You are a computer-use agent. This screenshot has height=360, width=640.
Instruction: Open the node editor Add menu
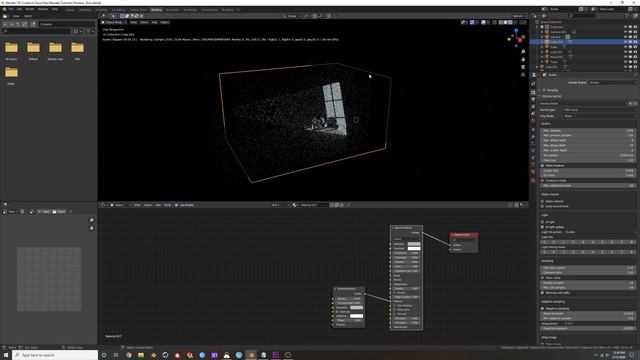158,205
